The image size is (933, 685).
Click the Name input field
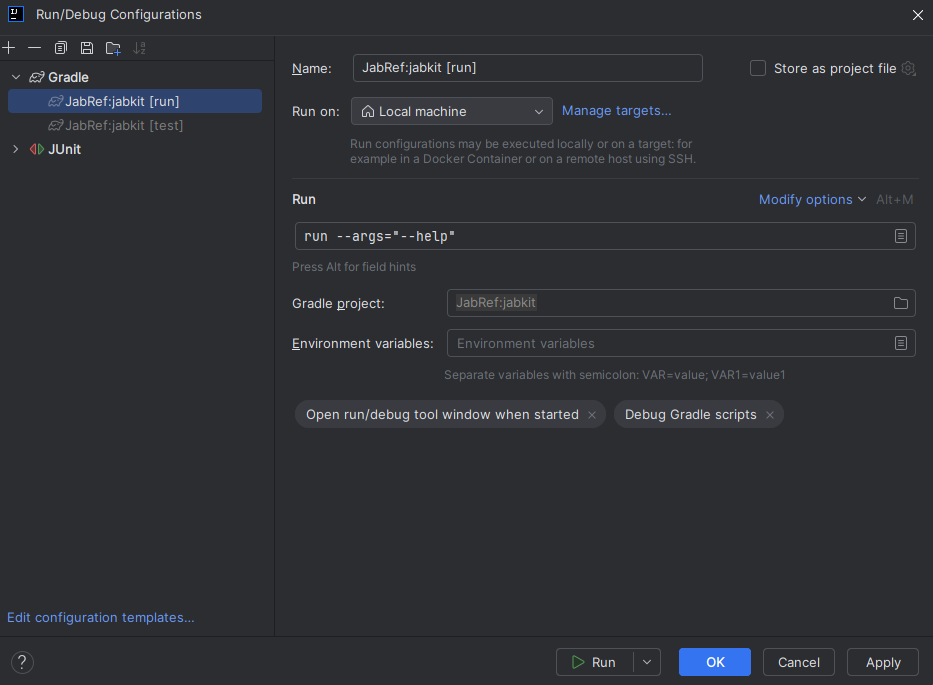(527, 68)
